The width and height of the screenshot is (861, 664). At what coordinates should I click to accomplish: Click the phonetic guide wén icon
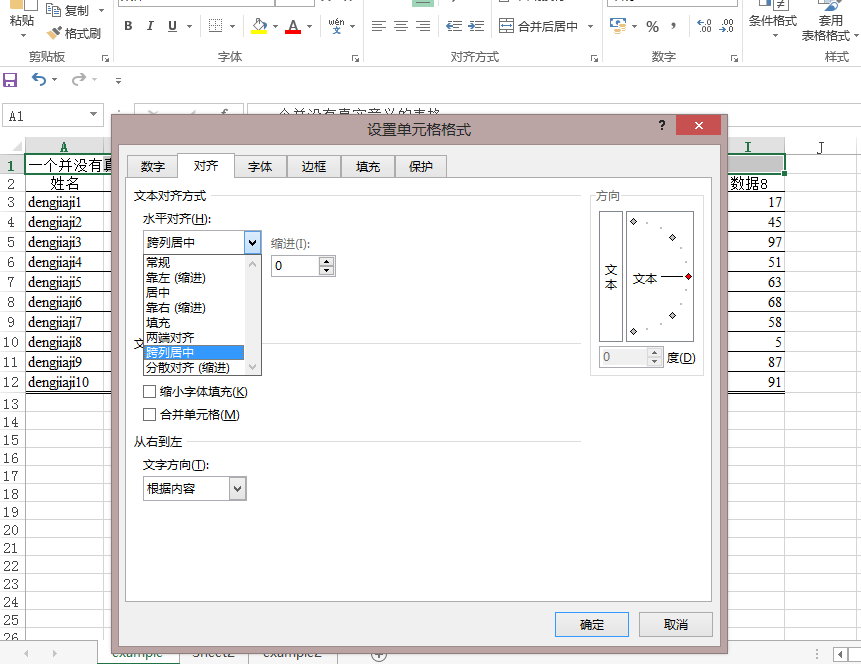(x=337, y=26)
